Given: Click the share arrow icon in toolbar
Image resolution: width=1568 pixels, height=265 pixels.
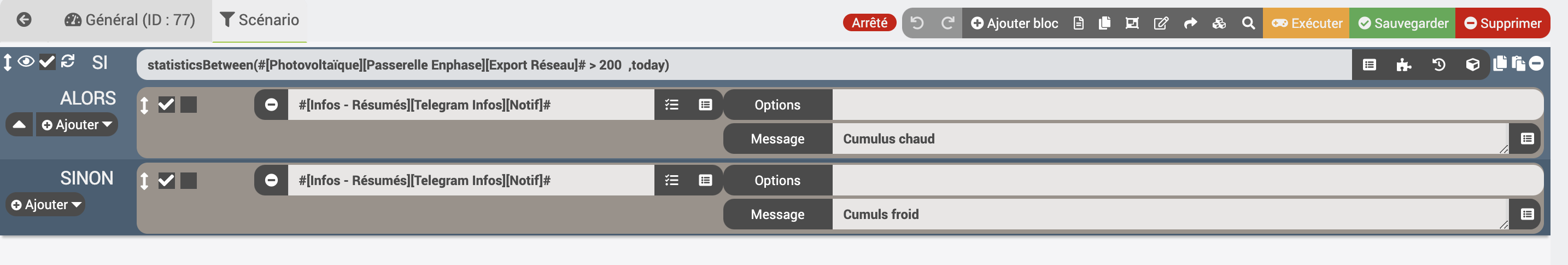Looking at the screenshot, I should click(1190, 23).
